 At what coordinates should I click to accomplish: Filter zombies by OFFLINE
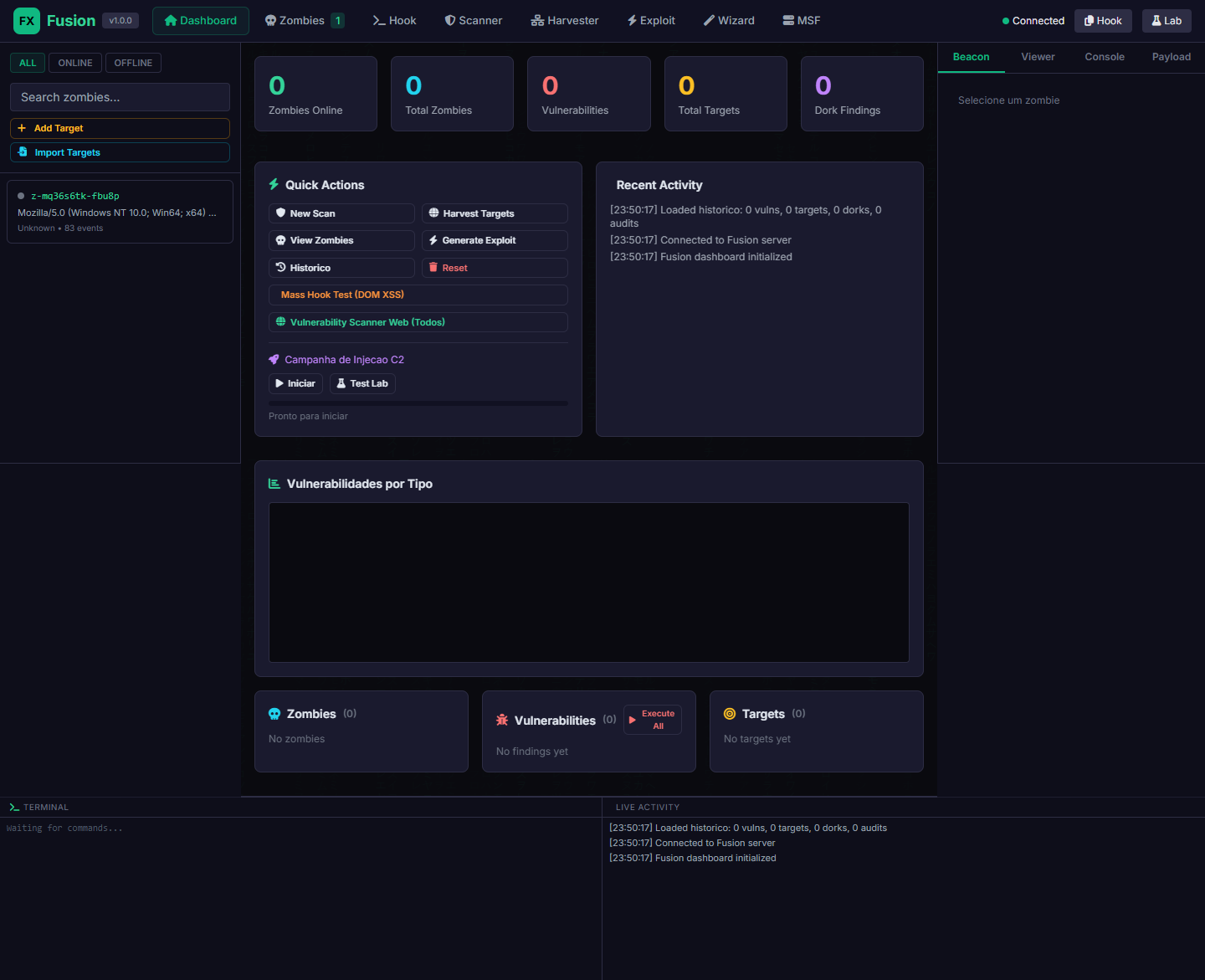[133, 63]
